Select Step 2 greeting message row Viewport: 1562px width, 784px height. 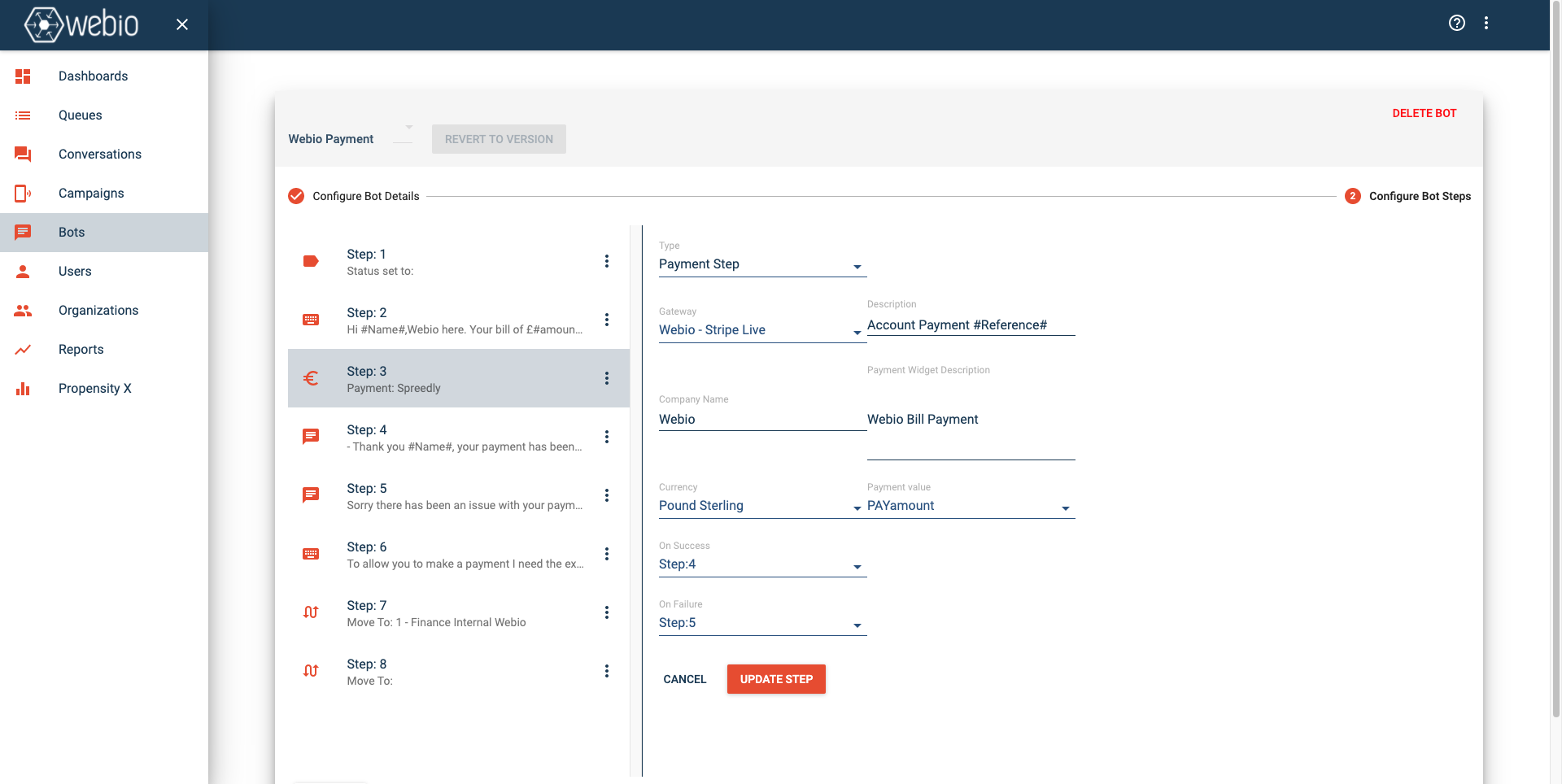click(x=459, y=320)
